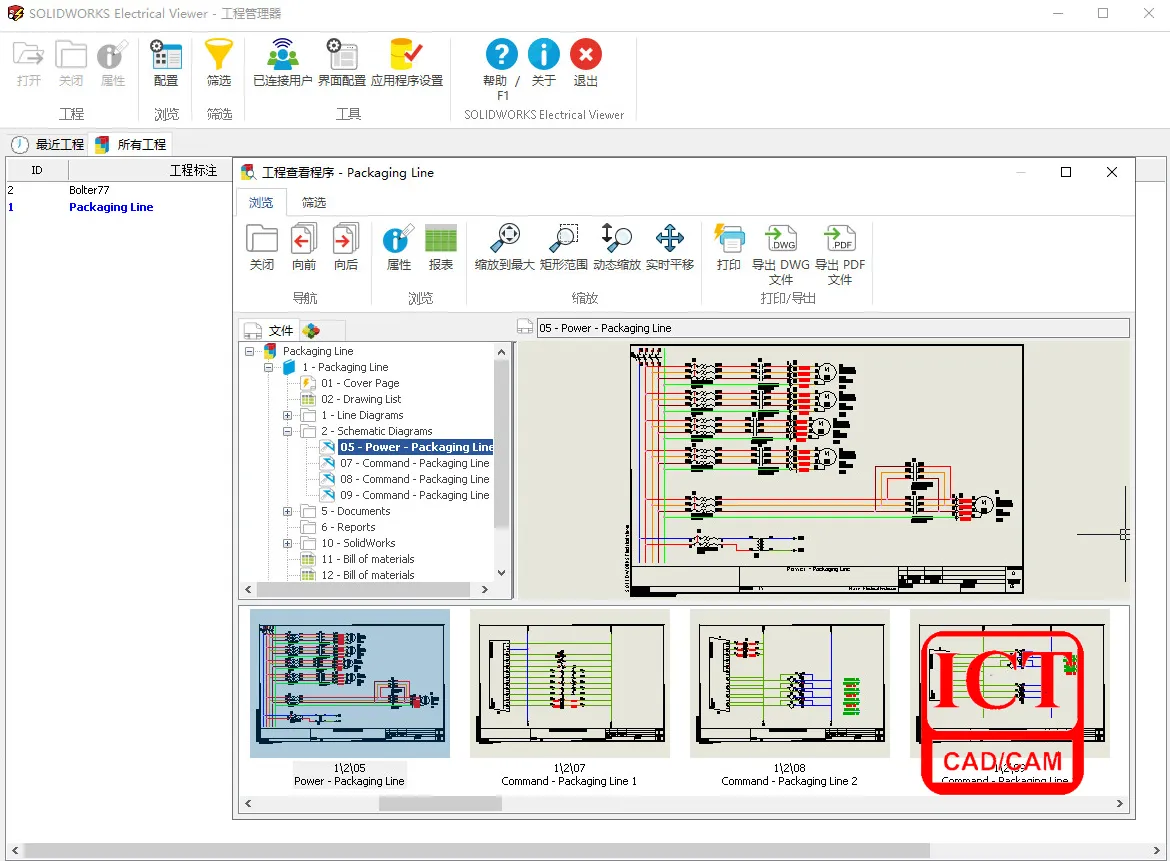Select the 6 - Reports folder

pos(348,527)
